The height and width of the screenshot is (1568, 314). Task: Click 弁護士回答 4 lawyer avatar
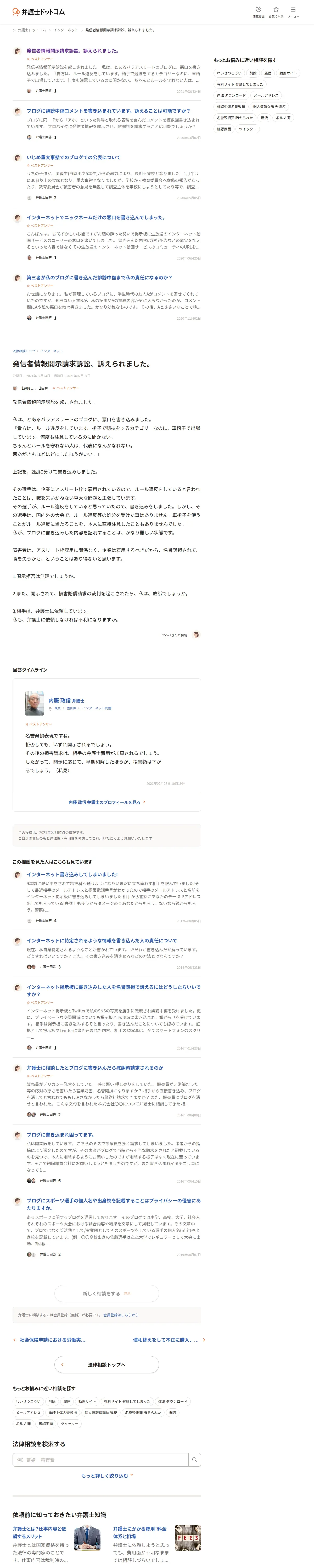[29, 920]
